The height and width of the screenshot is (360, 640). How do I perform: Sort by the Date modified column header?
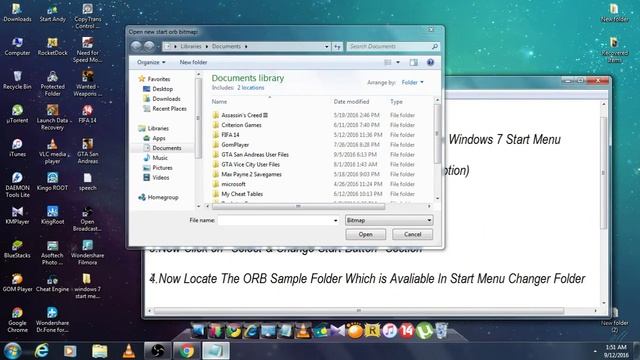coord(351,102)
